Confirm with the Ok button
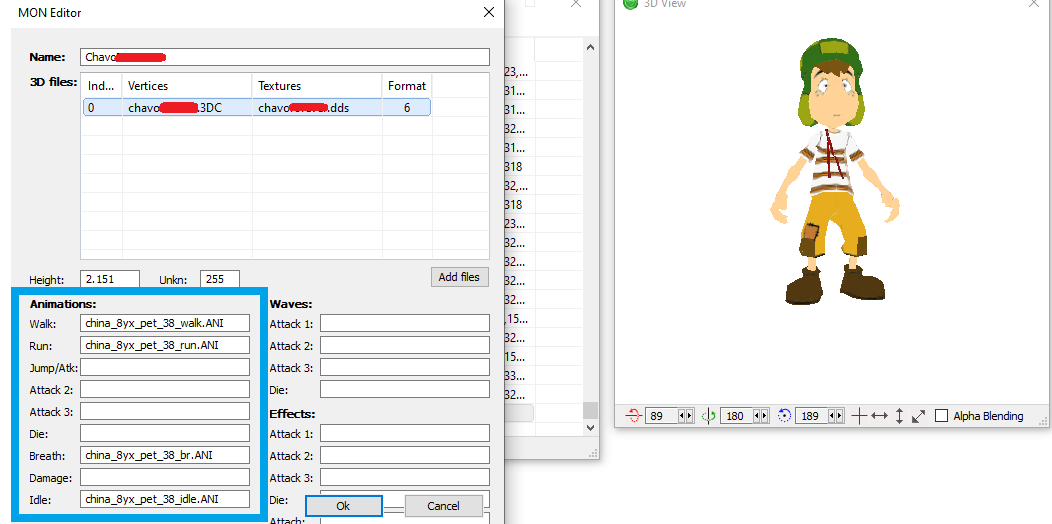 [x=344, y=506]
